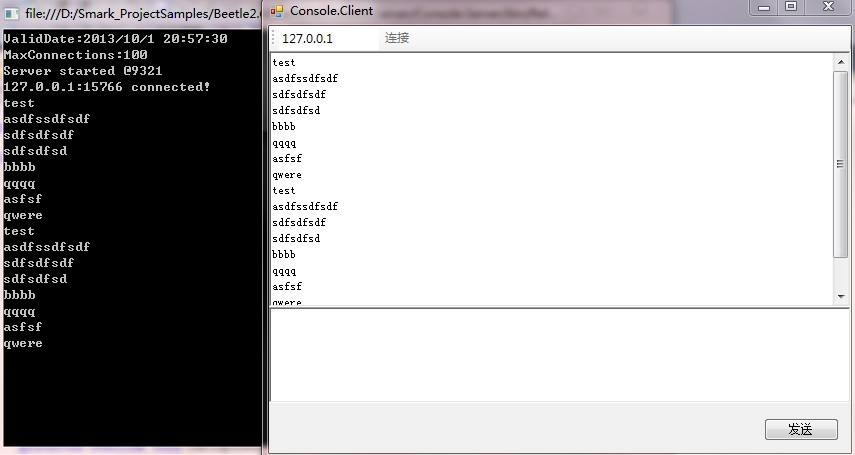Click the empty message input box

coord(559,355)
